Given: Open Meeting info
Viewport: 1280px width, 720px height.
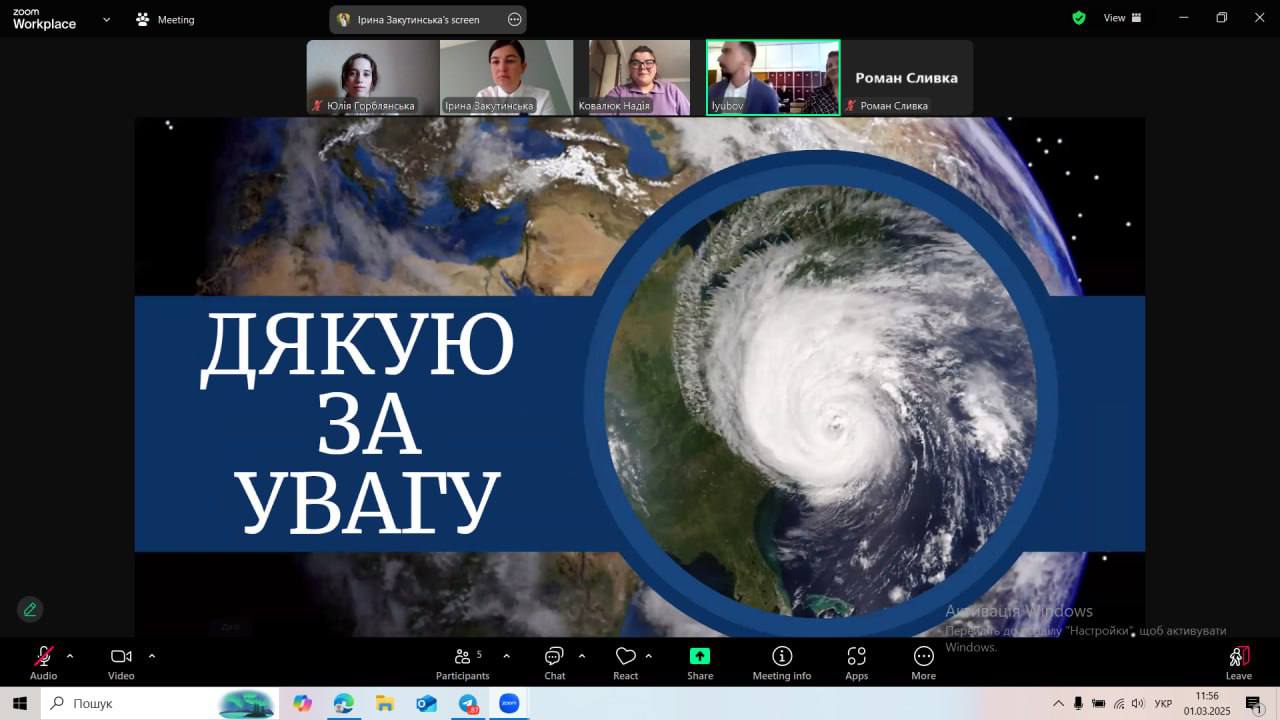Looking at the screenshot, I should [782, 663].
